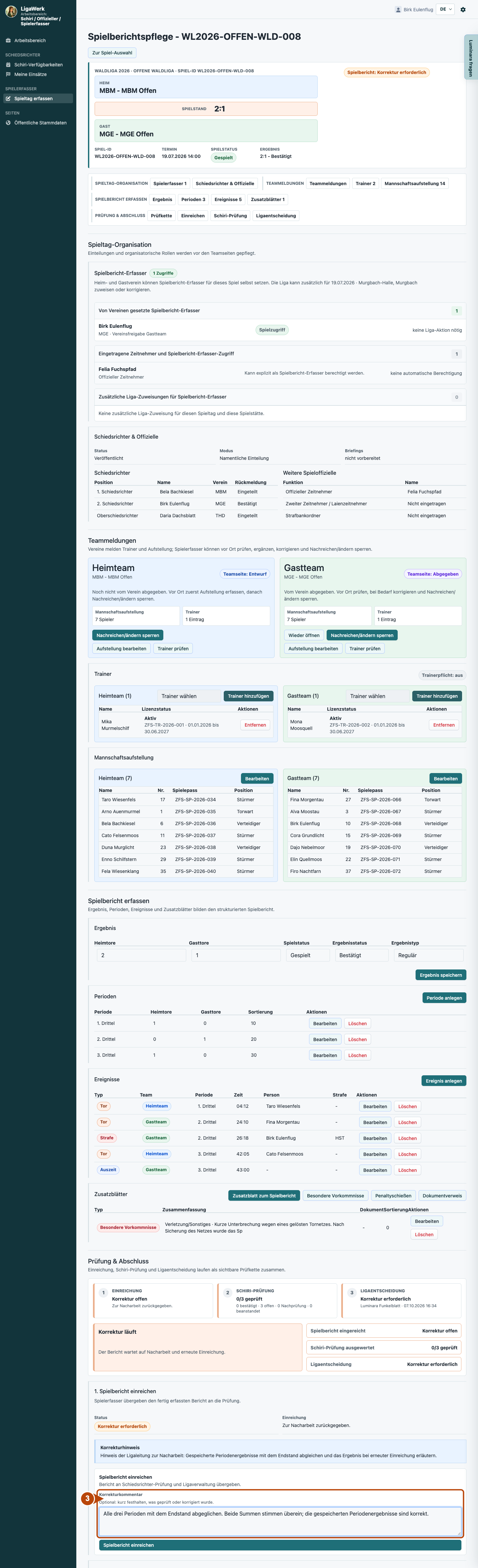The height and width of the screenshot is (1568, 478).
Task: Click the Dokumentverweis button
Action: pos(443,1195)
